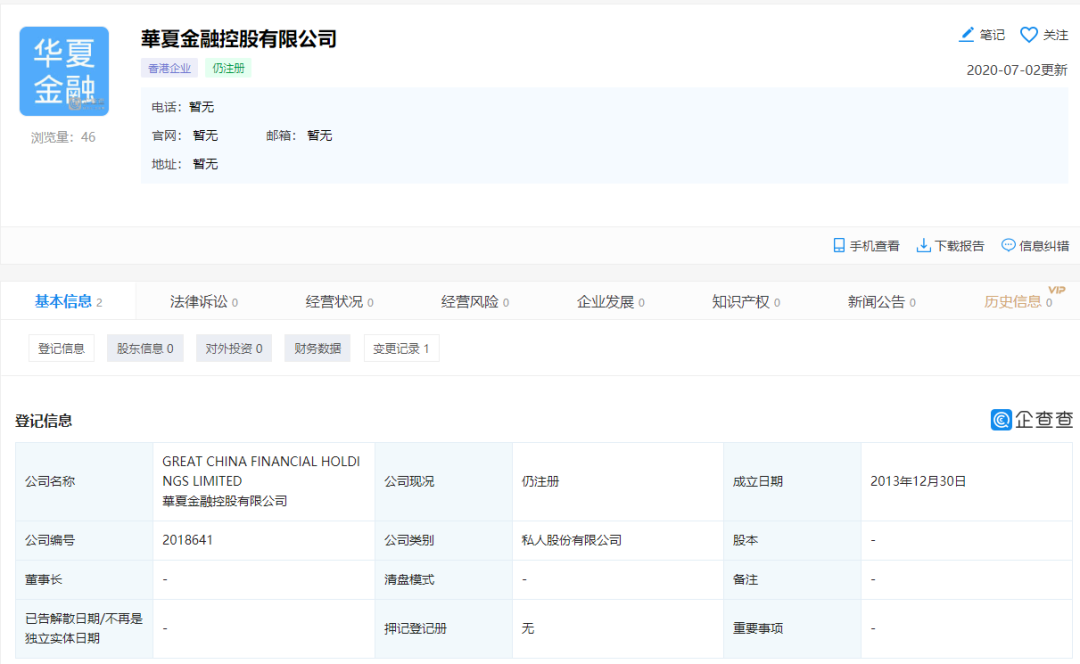
Task: Click the 2020-07-02更新 date text
Action: click(x=1017, y=70)
